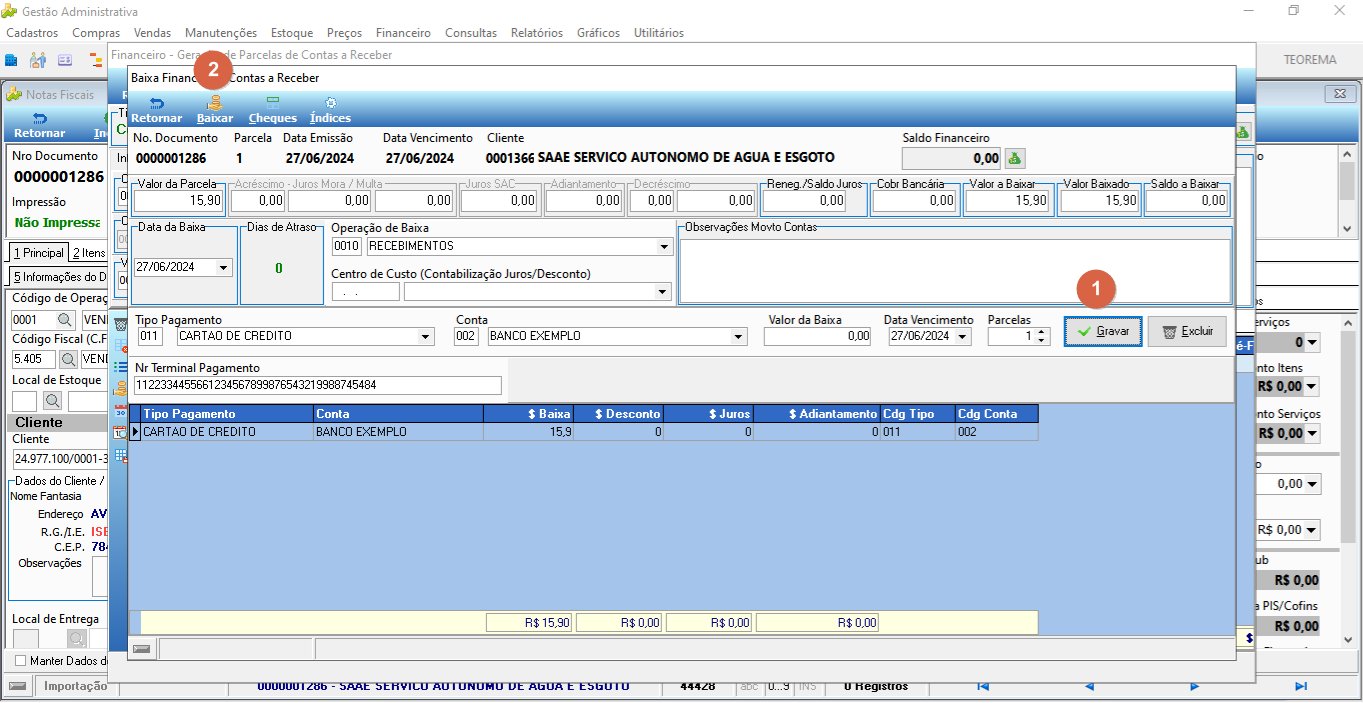Image resolution: width=1363 pixels, height=703 pixels.
Task: Open the Financeiro menu
Action: (404, 33)
